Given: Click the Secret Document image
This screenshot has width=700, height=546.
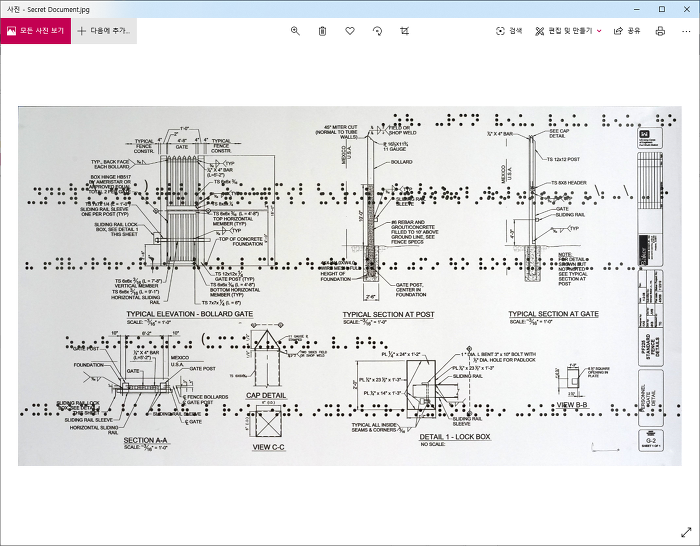Looking at the screenshot, I should (350, 286).
